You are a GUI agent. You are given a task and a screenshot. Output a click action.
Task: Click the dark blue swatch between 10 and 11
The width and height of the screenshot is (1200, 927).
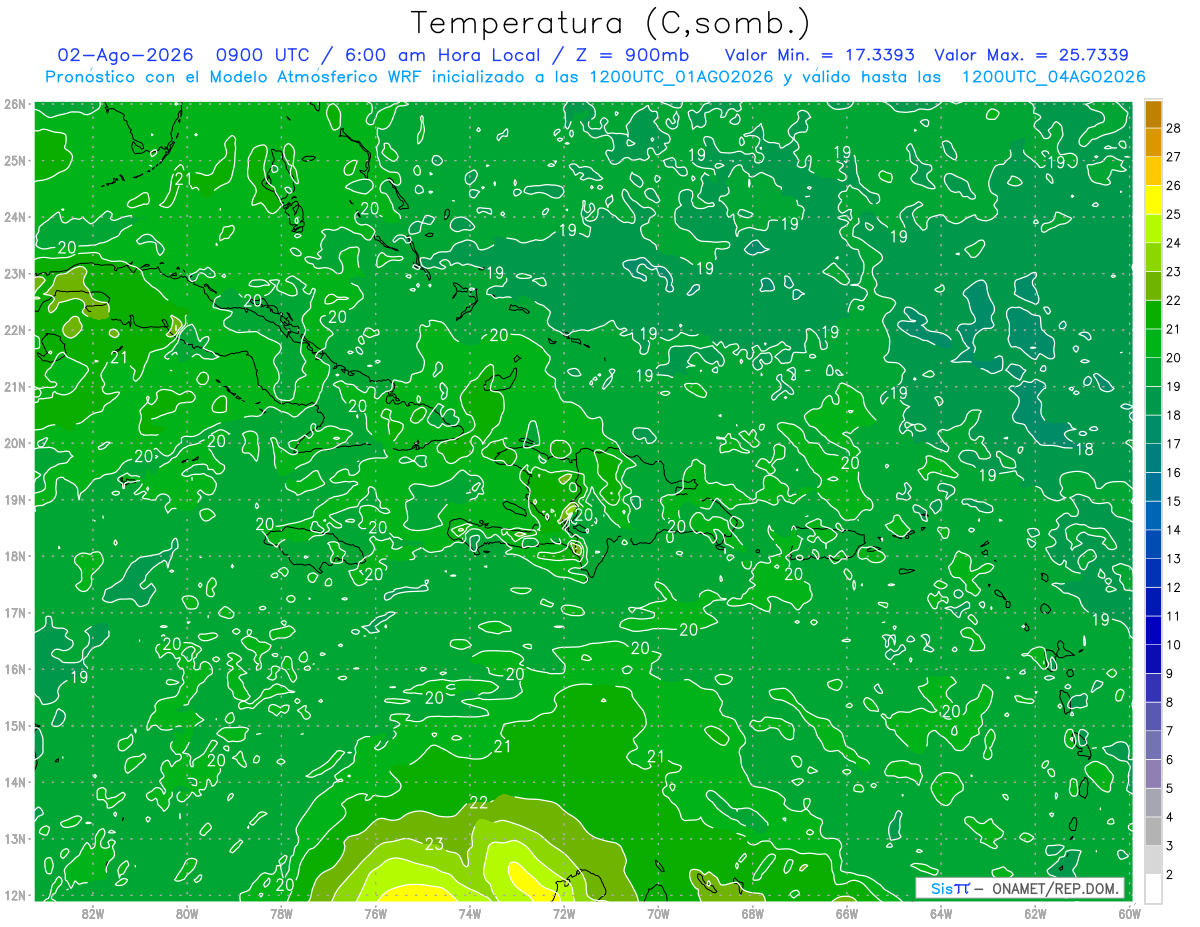1153,631
